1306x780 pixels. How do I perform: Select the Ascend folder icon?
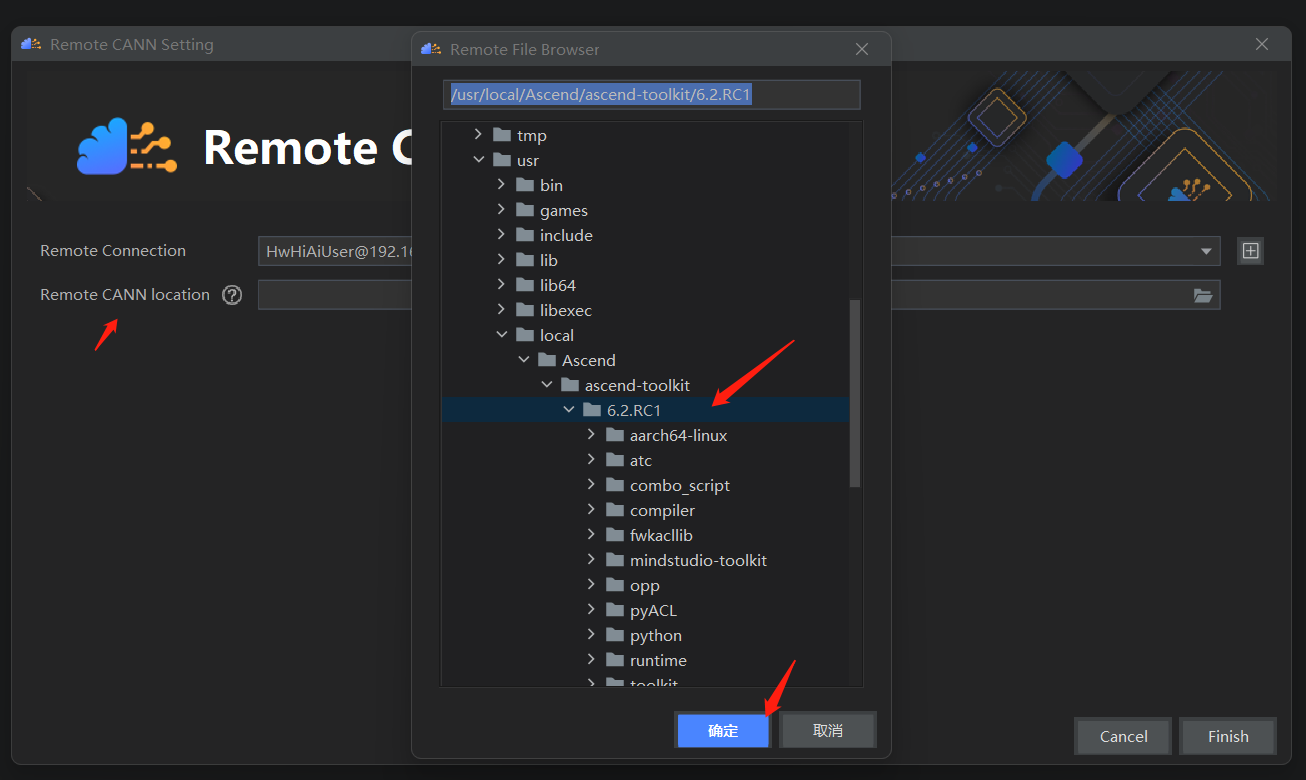(547, 360)
